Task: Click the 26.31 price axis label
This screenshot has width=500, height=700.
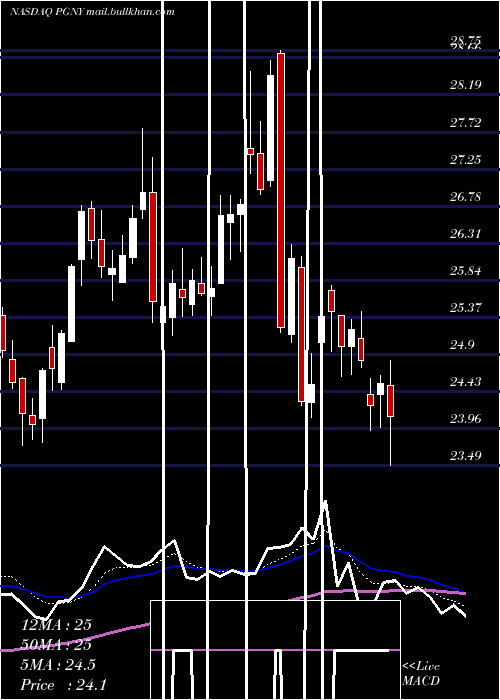Action: 466,233
